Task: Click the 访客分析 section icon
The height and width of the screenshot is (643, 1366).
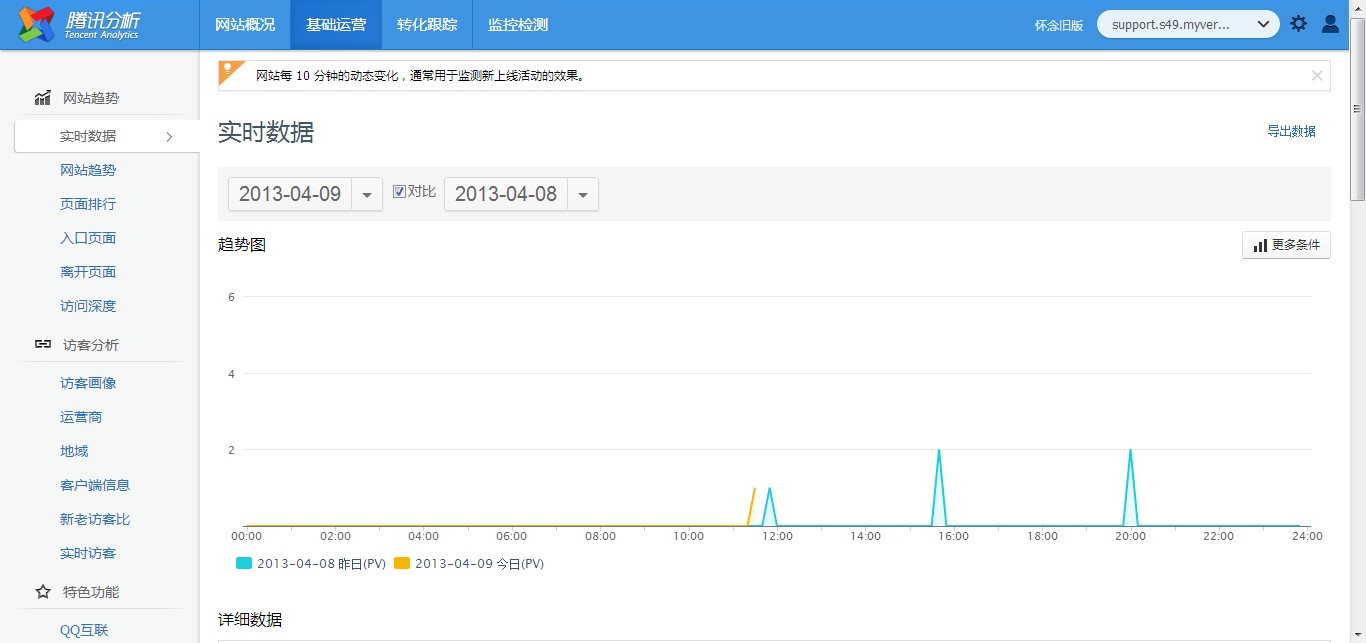Action: point(42,345)
